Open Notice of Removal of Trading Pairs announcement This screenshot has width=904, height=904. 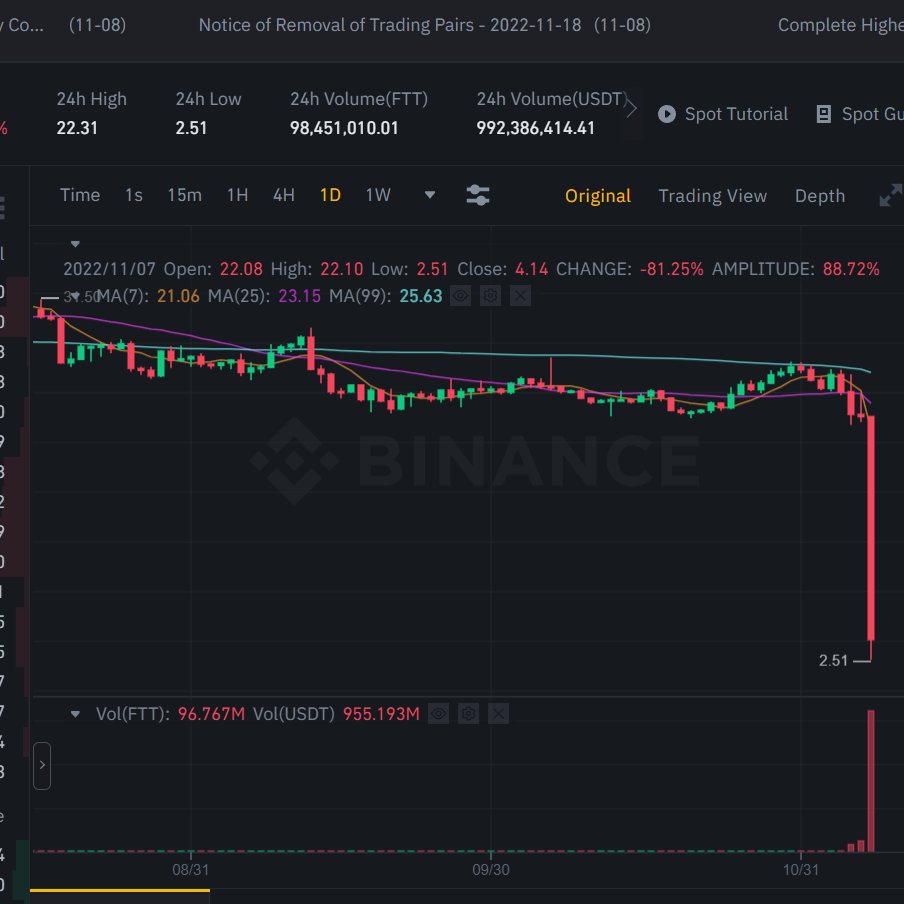pyautogui.click(x=425, y=25)
